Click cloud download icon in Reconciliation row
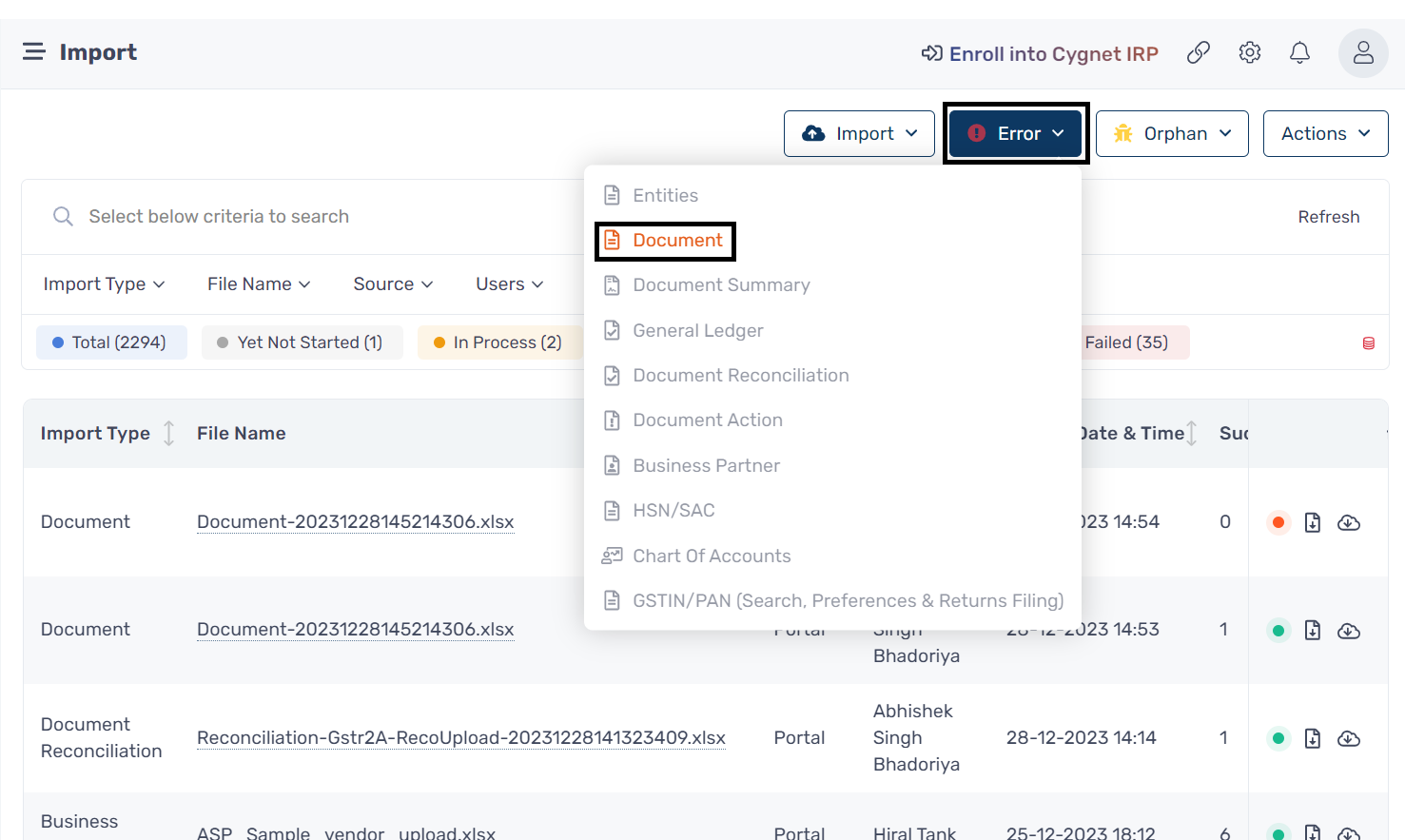The height and width of the screenshot is (840, 1405). tap(1349, 738)
